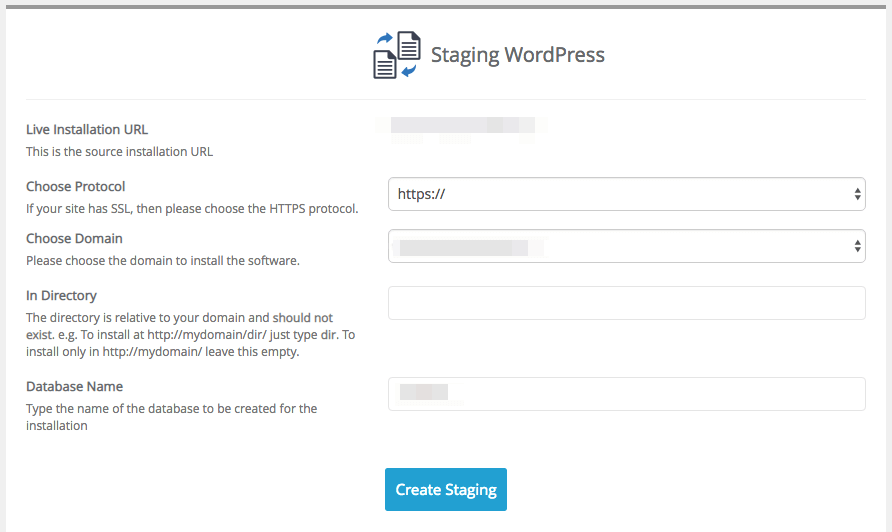Click the Database Name label
This screenshot has width=892, height=532.
74,387
